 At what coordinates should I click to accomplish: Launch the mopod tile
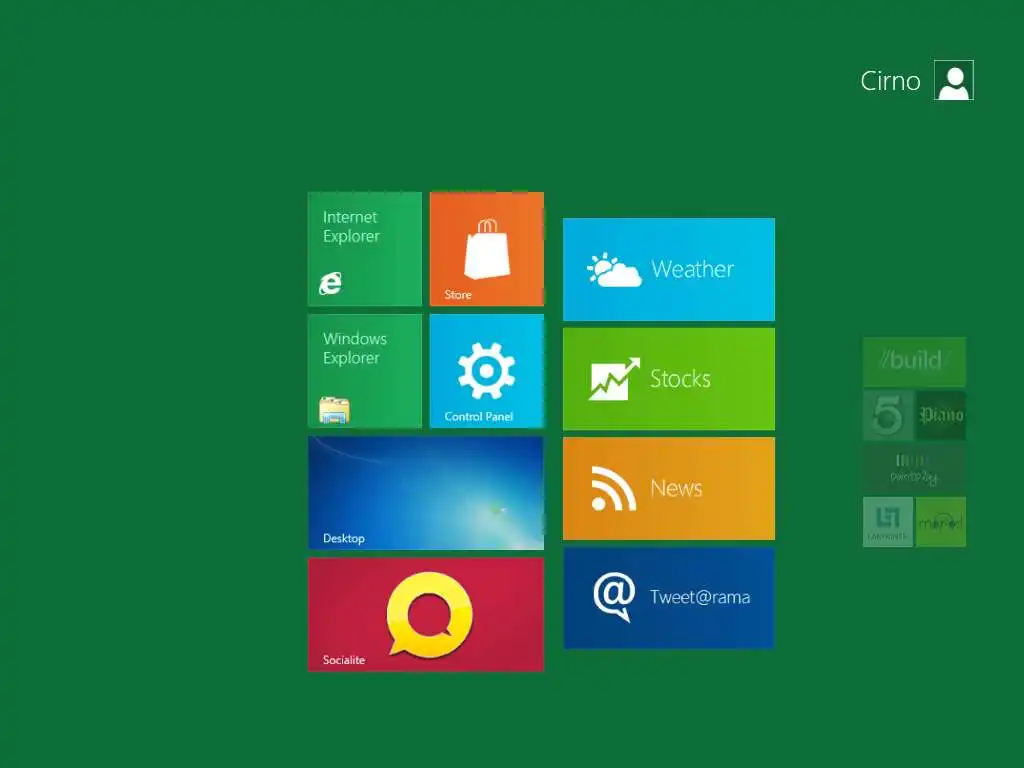point(941,522)
